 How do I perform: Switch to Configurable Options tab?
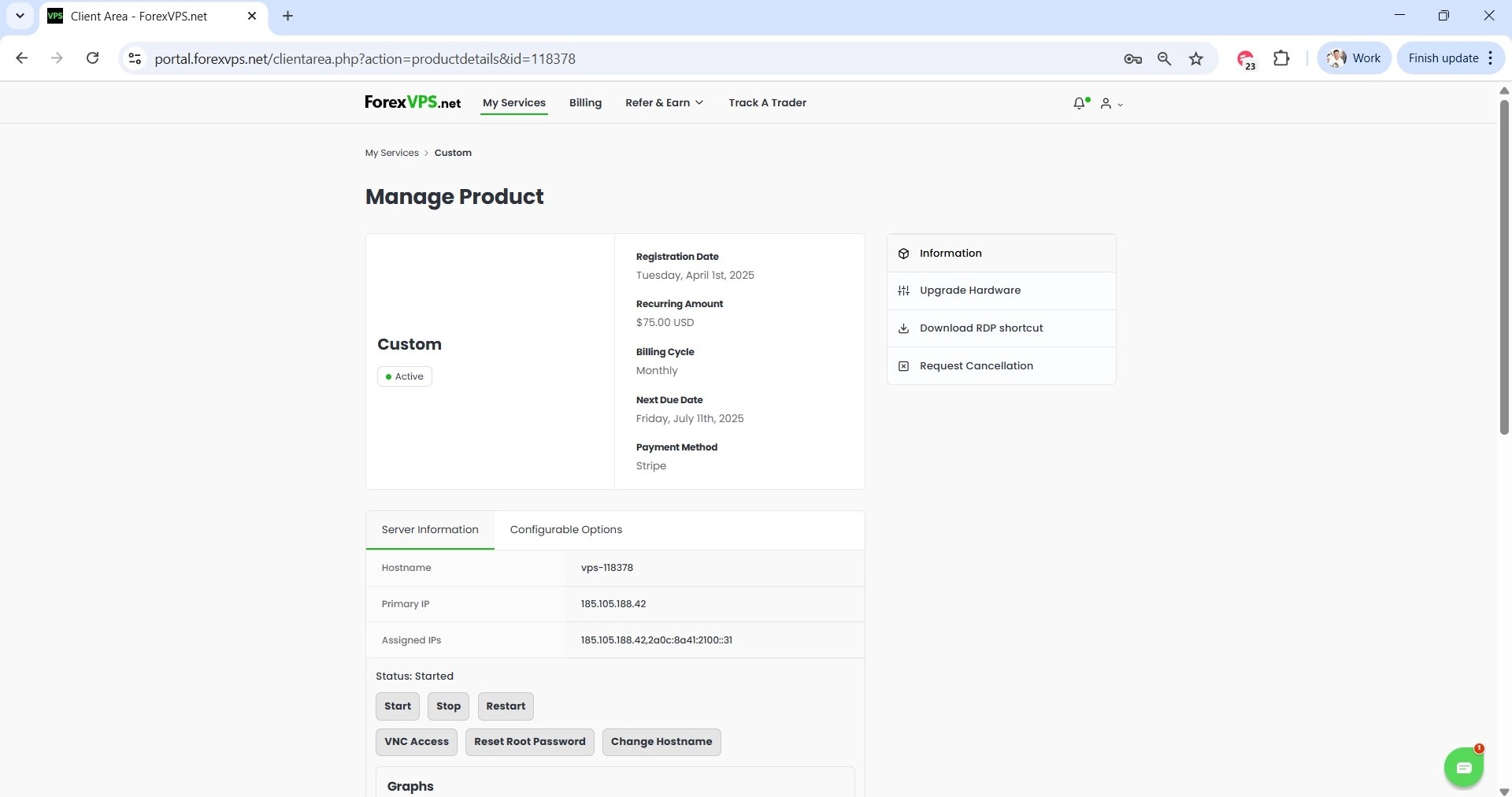click(x=566, y=530)
